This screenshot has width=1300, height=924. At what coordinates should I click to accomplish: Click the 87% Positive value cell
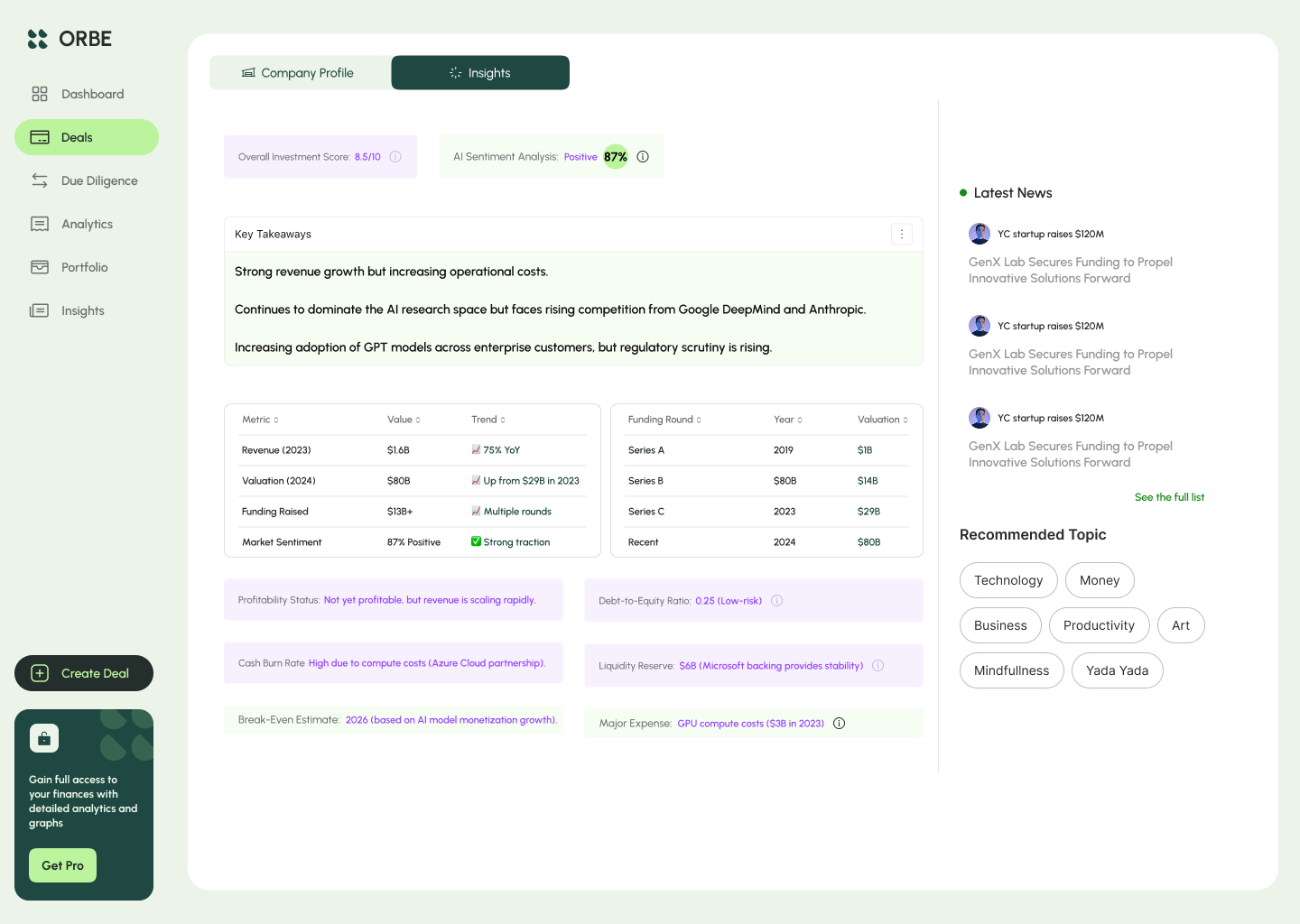click(x=414, y=542)
